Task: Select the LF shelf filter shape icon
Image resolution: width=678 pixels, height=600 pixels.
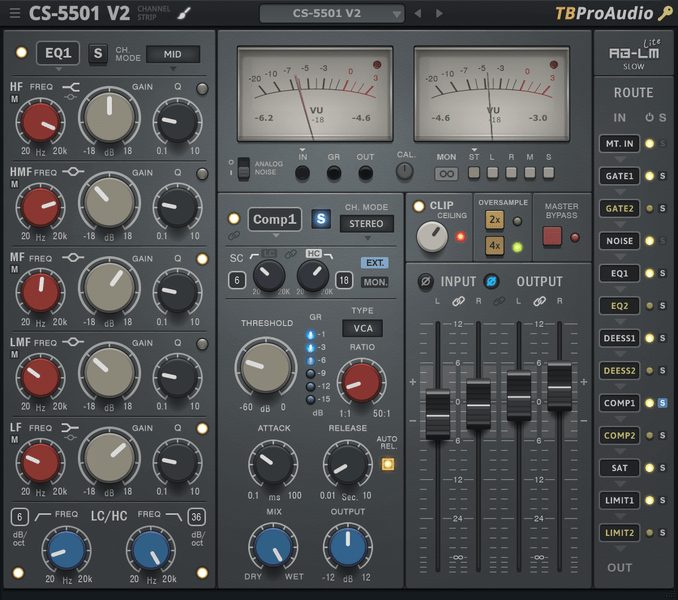Action: pyautogui.click(x=70, y=428)
